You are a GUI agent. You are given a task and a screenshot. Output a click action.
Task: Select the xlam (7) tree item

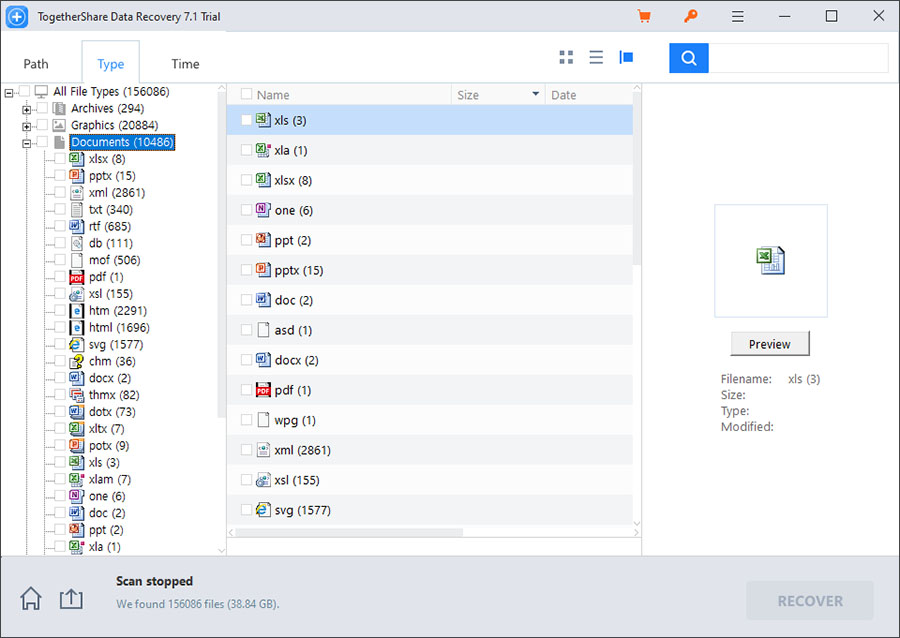point(110,479)
